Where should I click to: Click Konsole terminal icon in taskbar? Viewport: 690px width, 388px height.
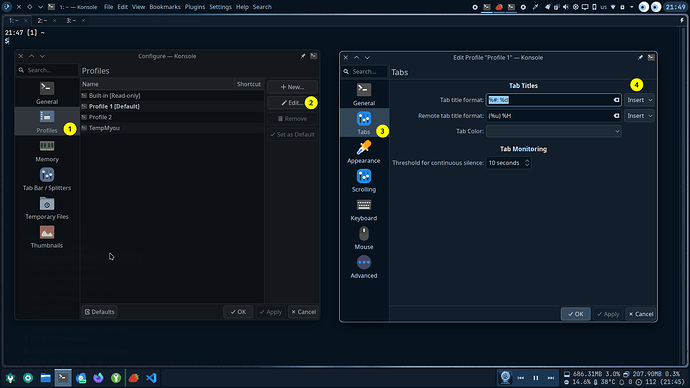pos(63,378)
